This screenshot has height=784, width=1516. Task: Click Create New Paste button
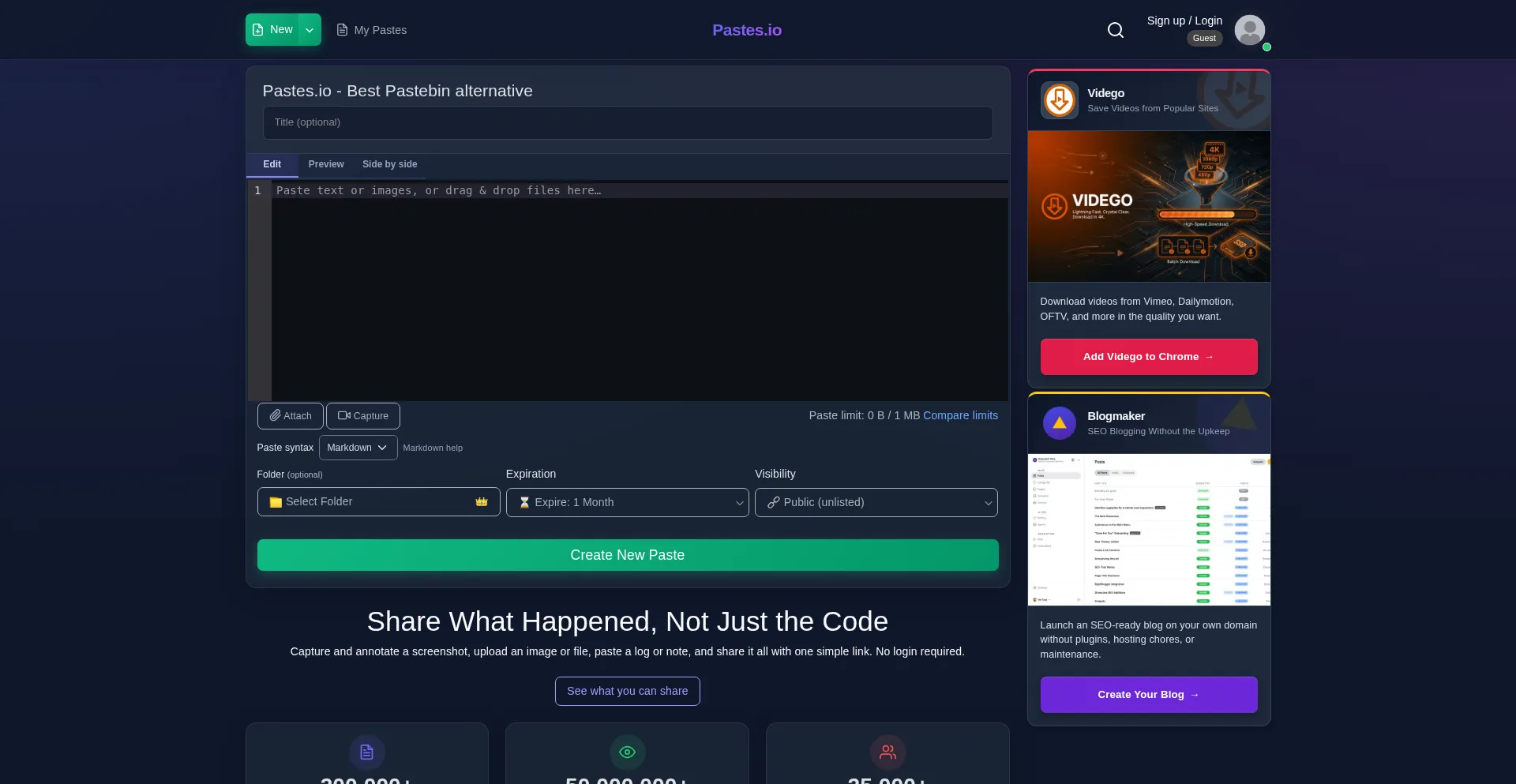tap(627, 555)
